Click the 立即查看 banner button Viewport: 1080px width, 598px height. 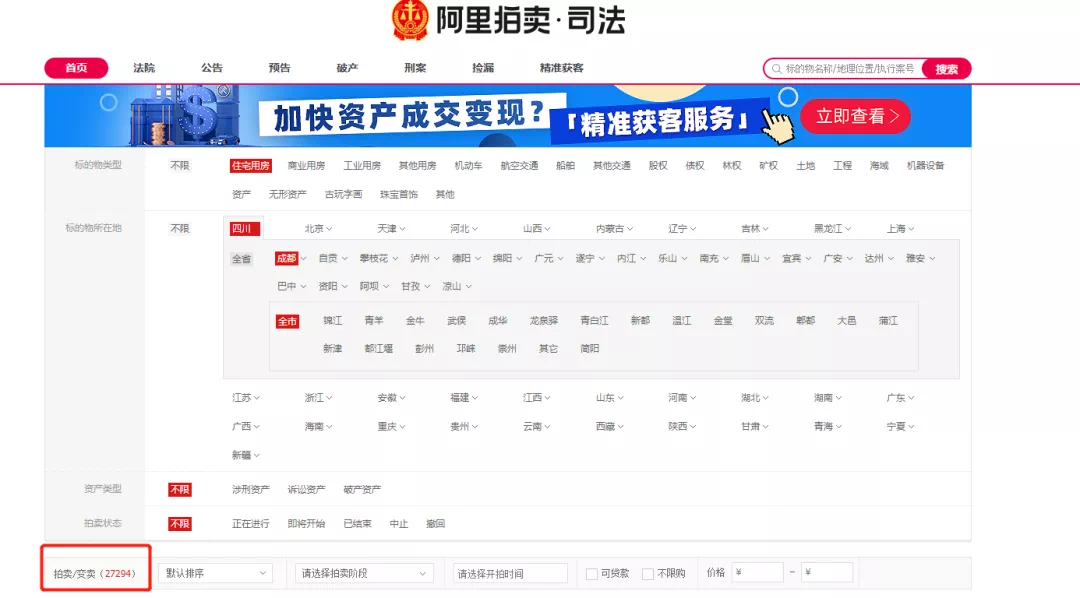coord(855,116)
